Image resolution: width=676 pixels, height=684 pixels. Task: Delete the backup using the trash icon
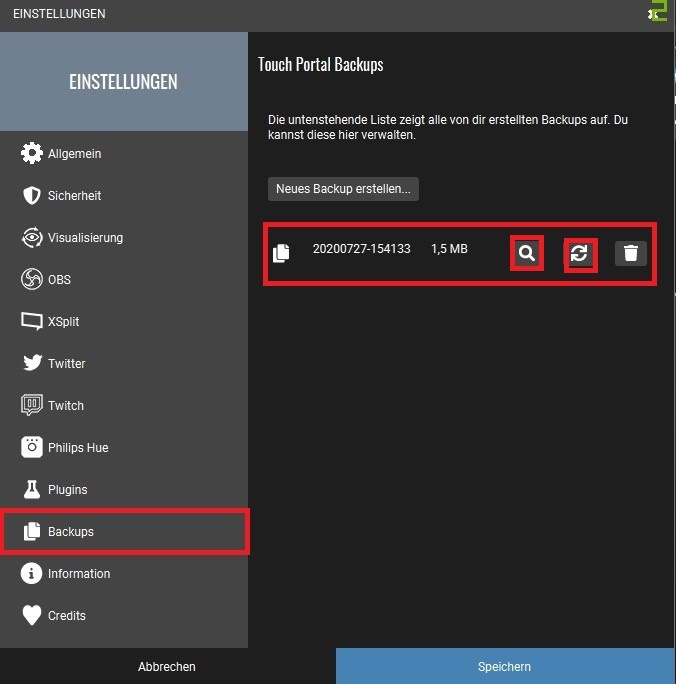631,253
